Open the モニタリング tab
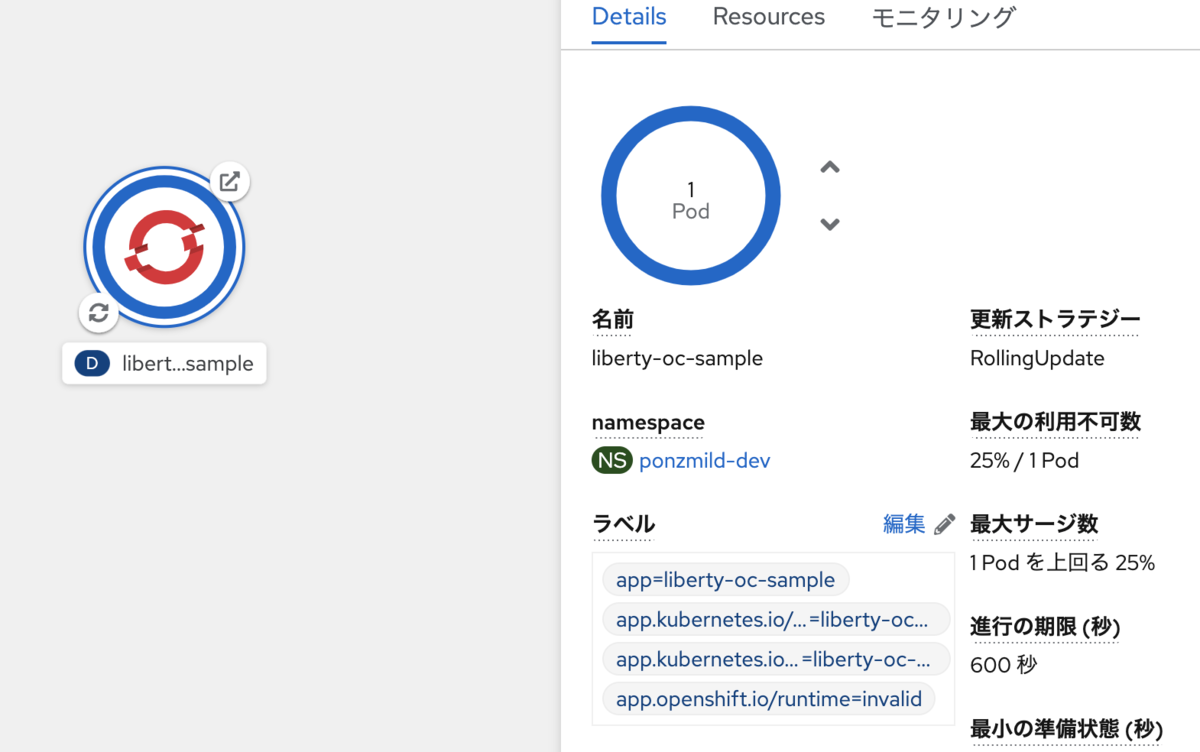Screen dimensions: 1200x752 click(x=943, y=17)
